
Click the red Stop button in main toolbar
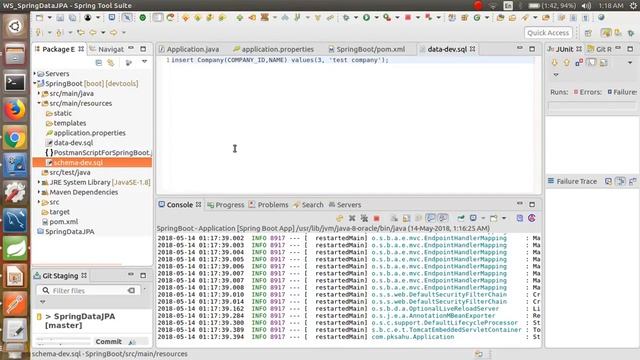coord(407,18)
